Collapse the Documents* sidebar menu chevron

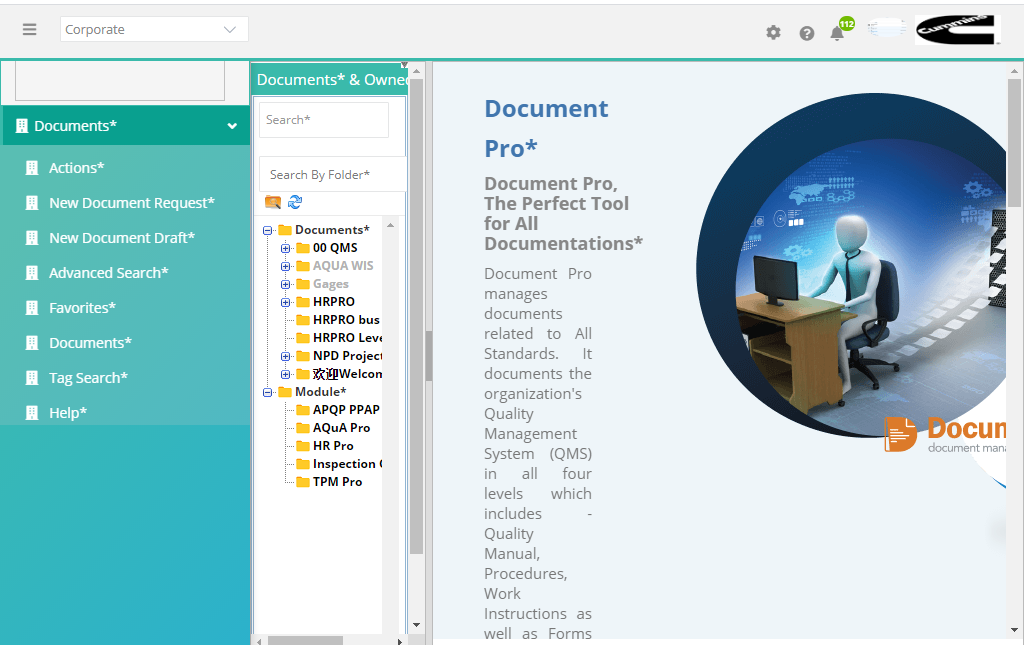click(232, 126)
